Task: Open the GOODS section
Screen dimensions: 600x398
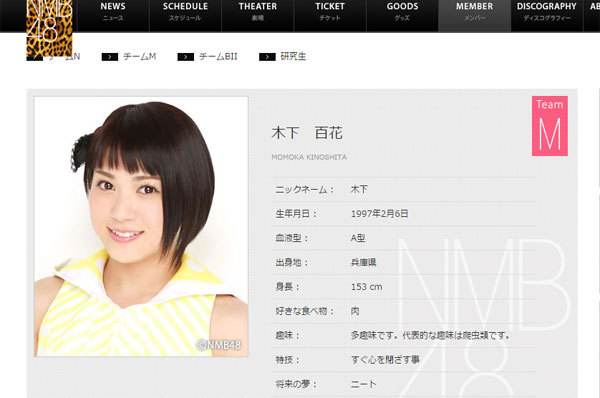Action: (x=402, y=16)
